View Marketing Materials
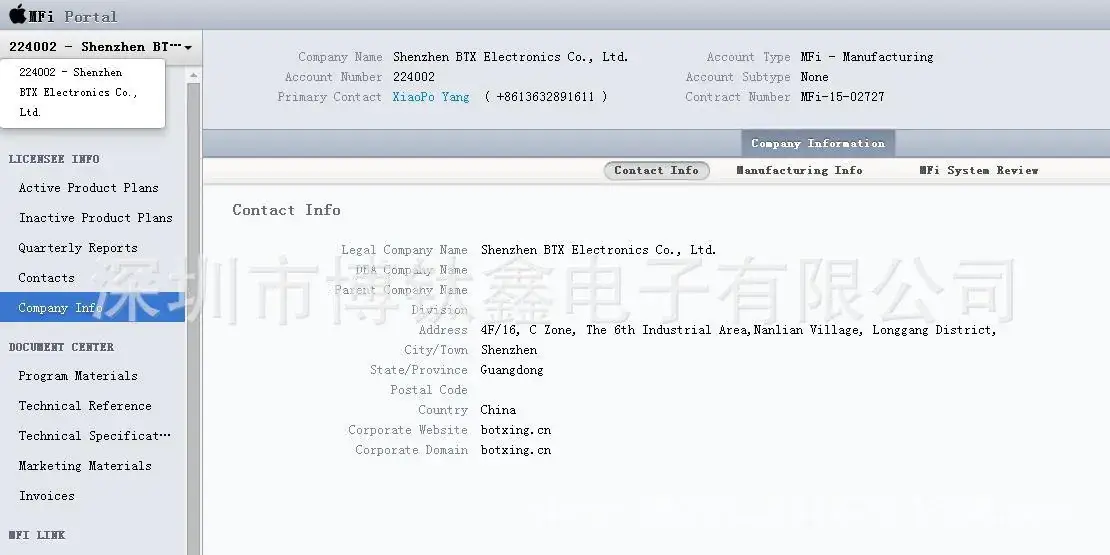The height and width of the screenshot is (555, 1110). 85,466
